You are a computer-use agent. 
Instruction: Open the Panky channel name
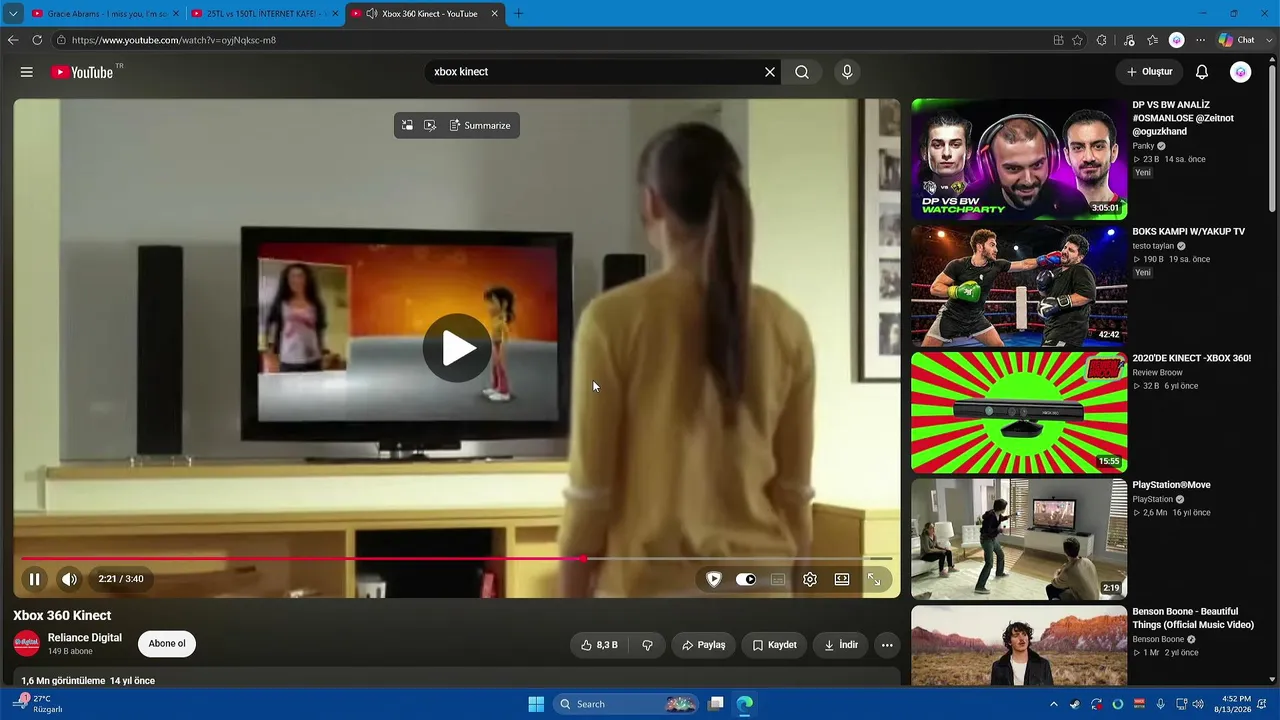[x=1143, y=146]
